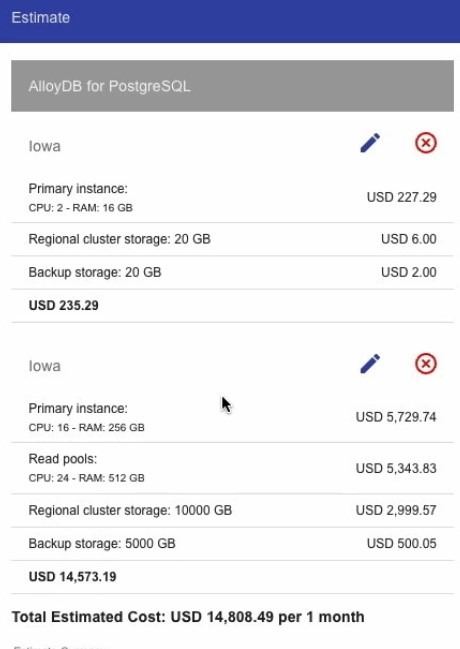This screenshot has width=460, height=649.
Task: Select Backup storage: 5000 GB row
Action: click(x=232, y=543)
